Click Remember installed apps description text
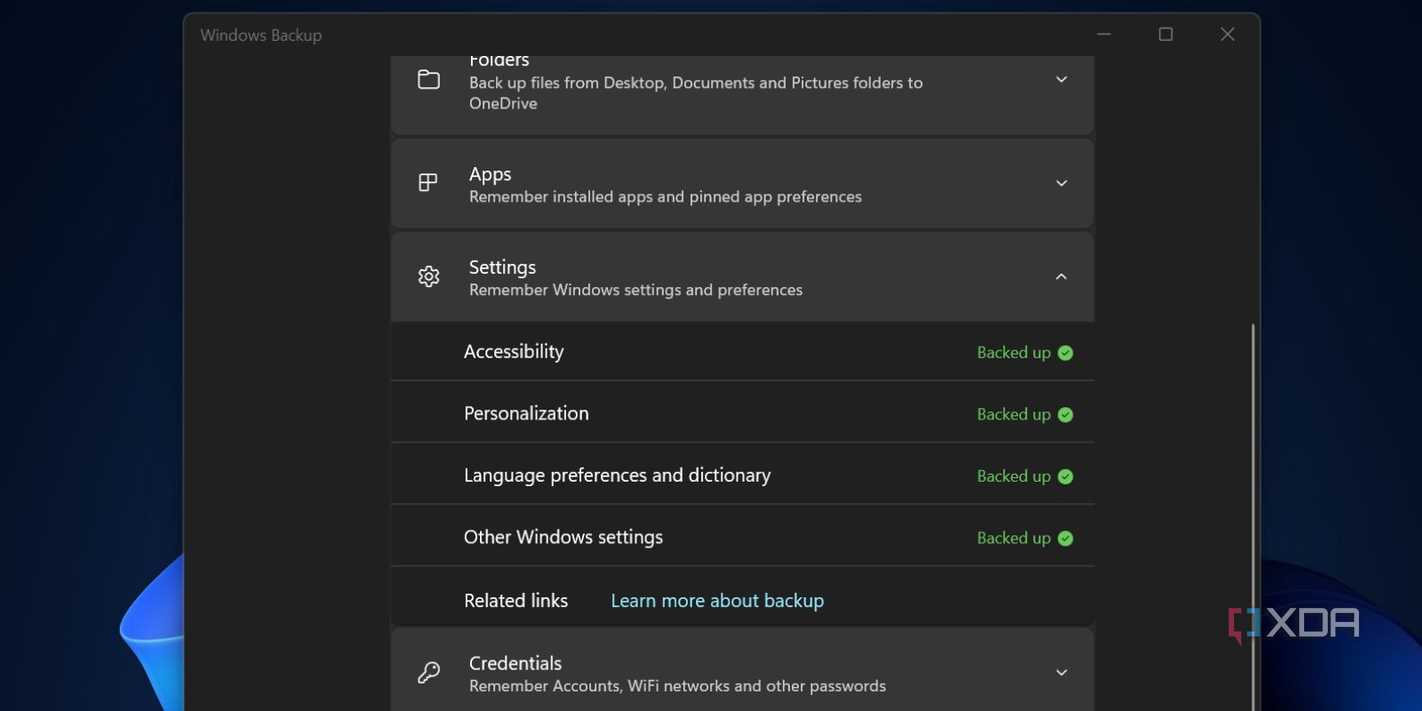The image size is (1422, 711). click(665, 197)
